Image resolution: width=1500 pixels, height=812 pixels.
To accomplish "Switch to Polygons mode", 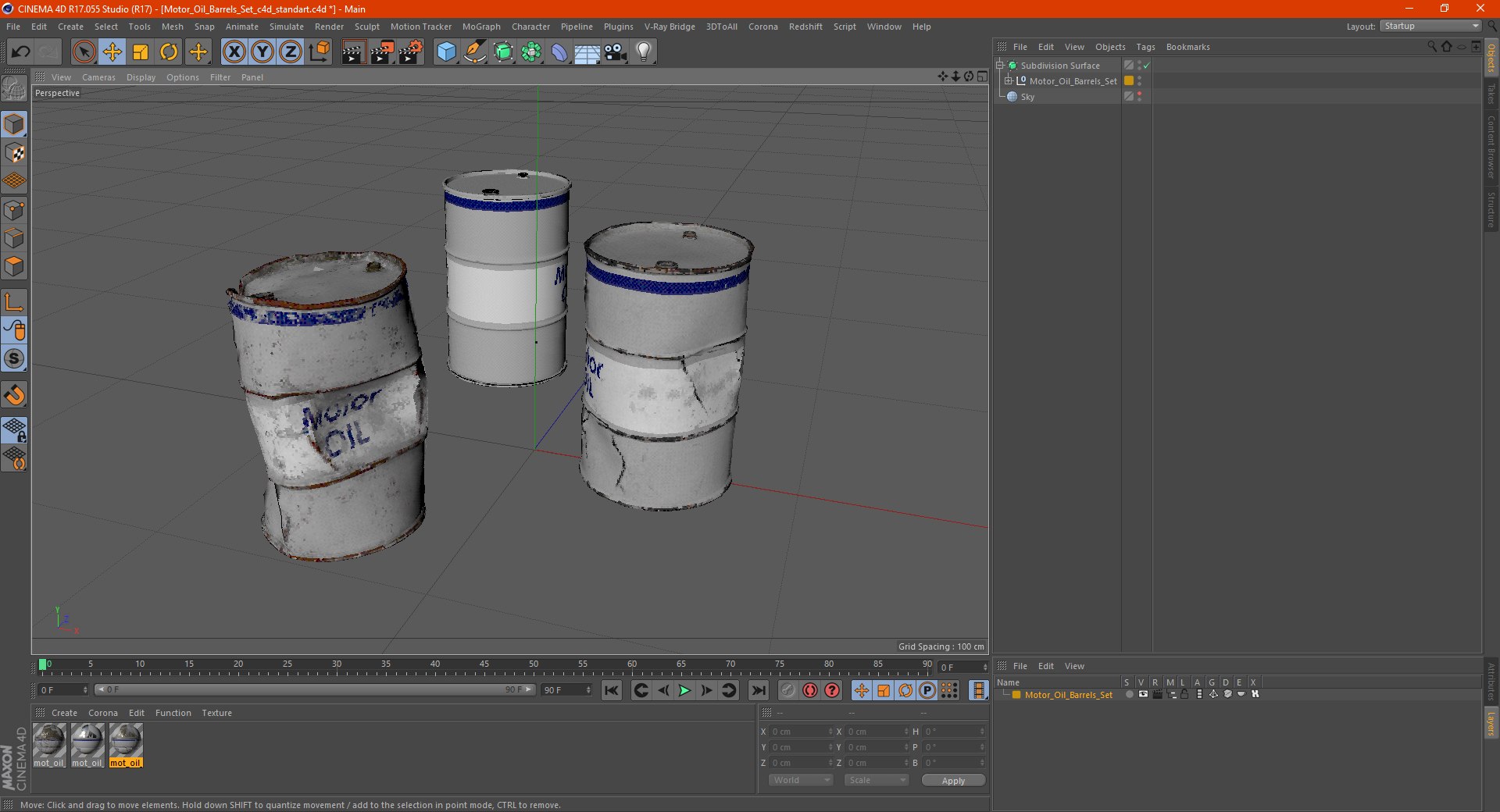I will (x=14, y=266).
